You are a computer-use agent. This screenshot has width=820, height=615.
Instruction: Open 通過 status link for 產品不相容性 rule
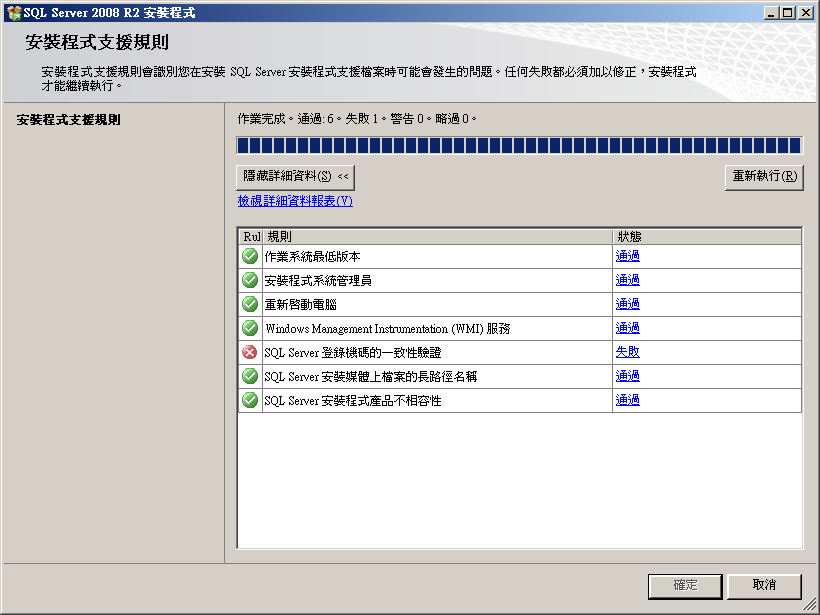tap(628, 400)
